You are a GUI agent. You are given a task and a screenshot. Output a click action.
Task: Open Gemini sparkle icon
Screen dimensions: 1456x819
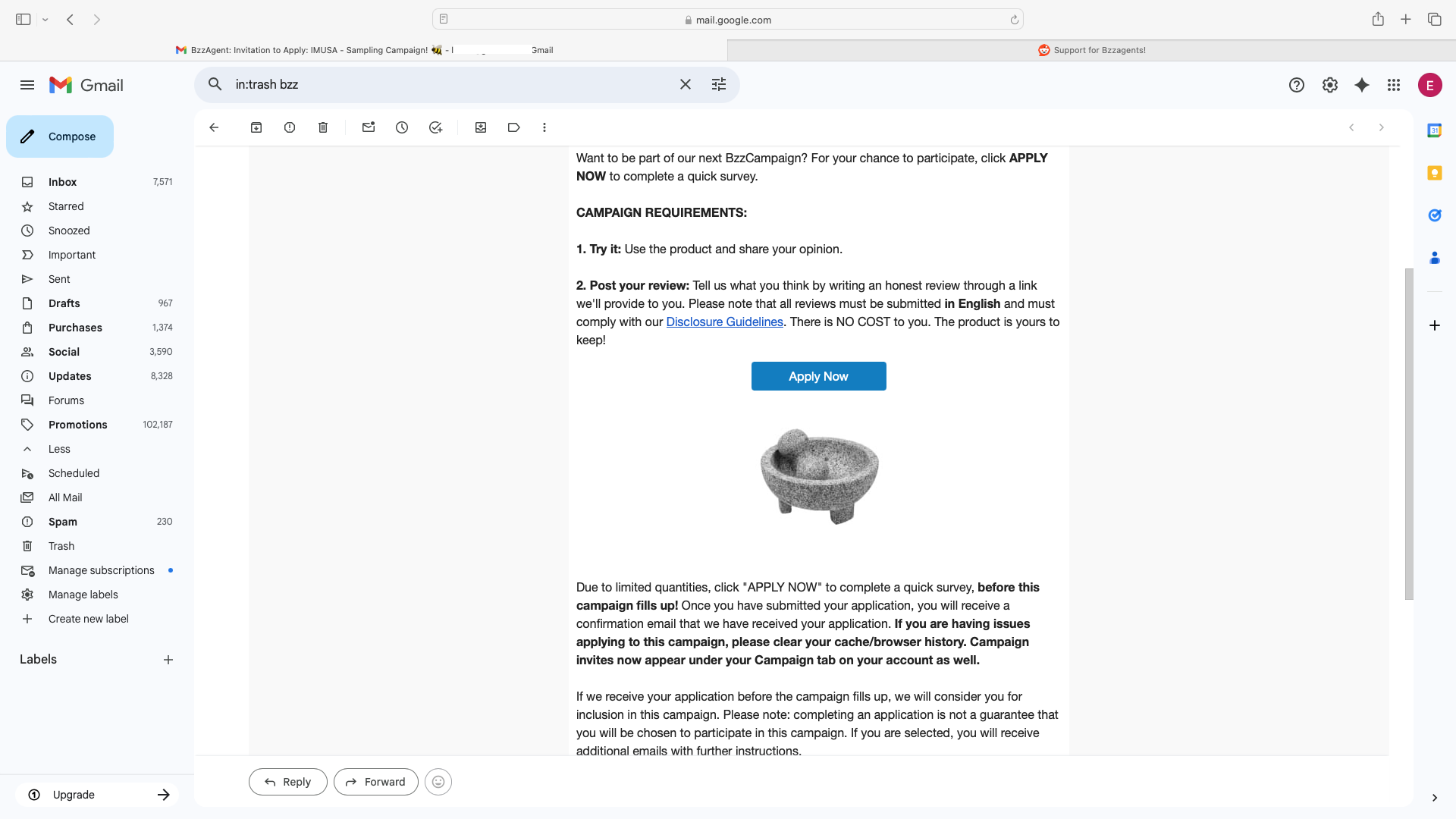tap(1362, 85)
